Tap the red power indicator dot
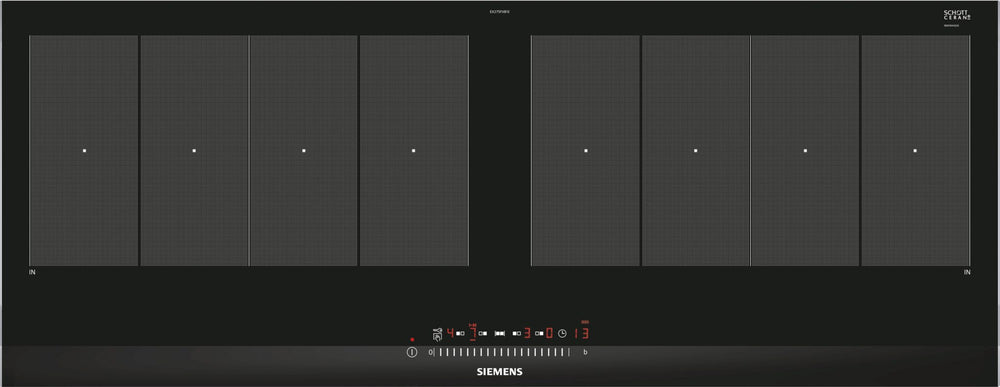 412,339
